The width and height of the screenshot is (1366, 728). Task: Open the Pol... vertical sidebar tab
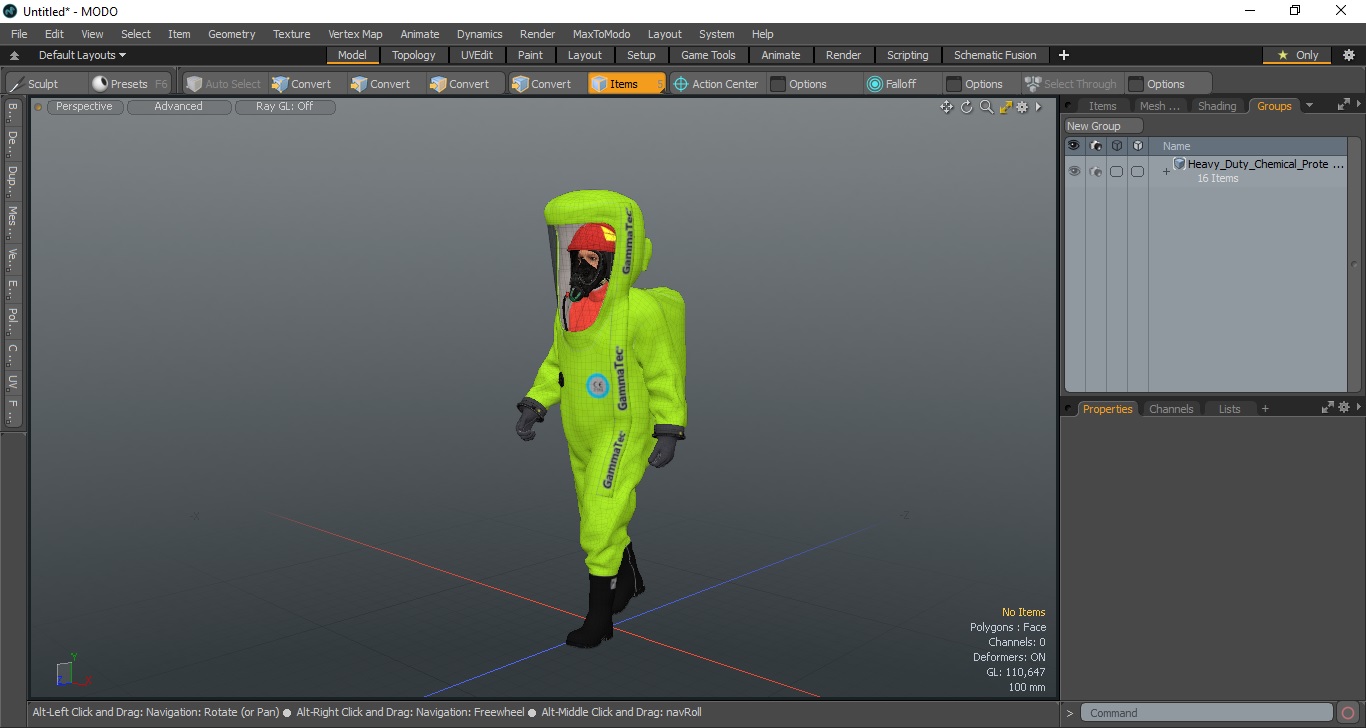(x=12, y=320)
